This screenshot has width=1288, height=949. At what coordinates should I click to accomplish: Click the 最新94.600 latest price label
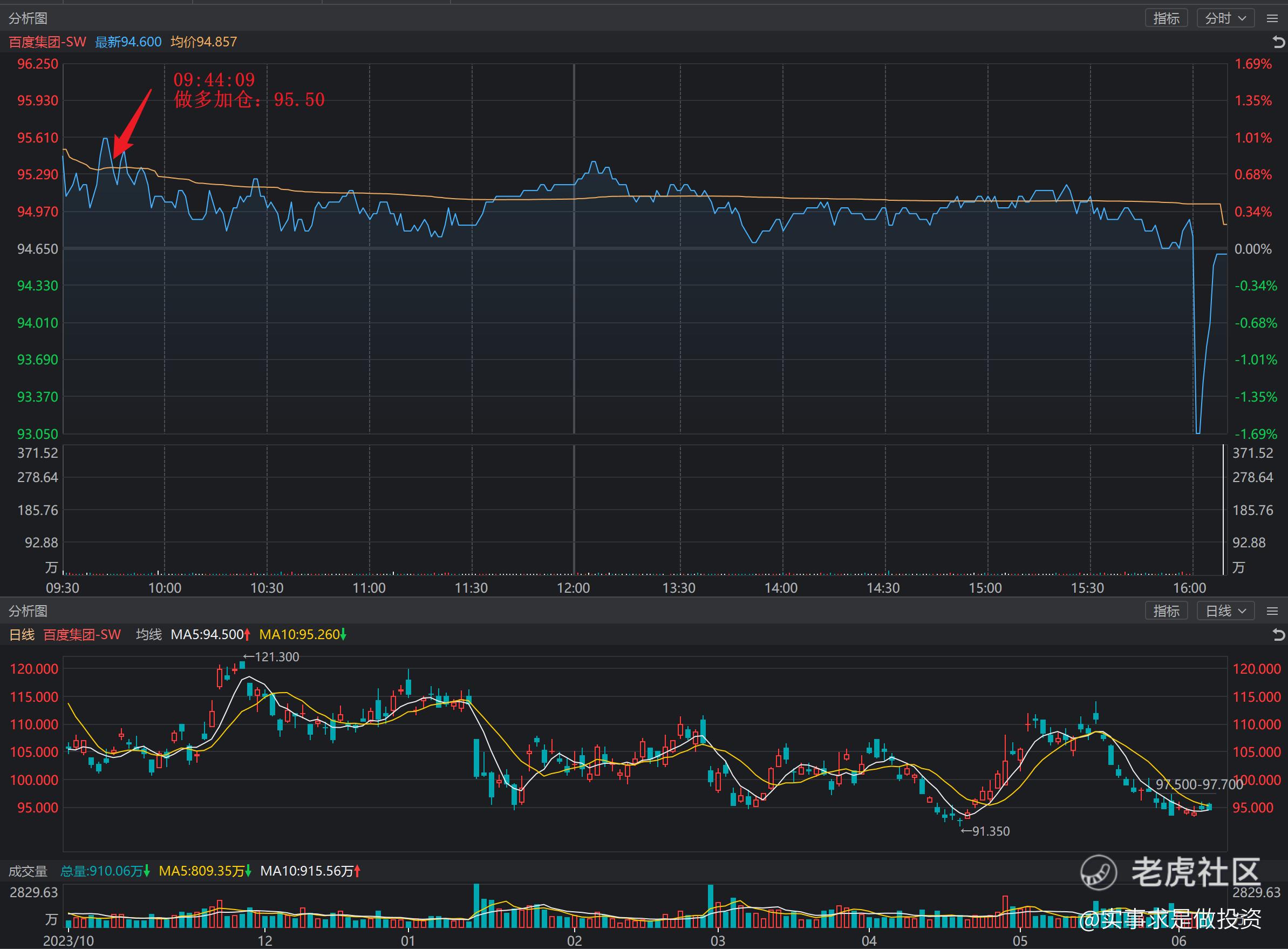tap(128, 42)
